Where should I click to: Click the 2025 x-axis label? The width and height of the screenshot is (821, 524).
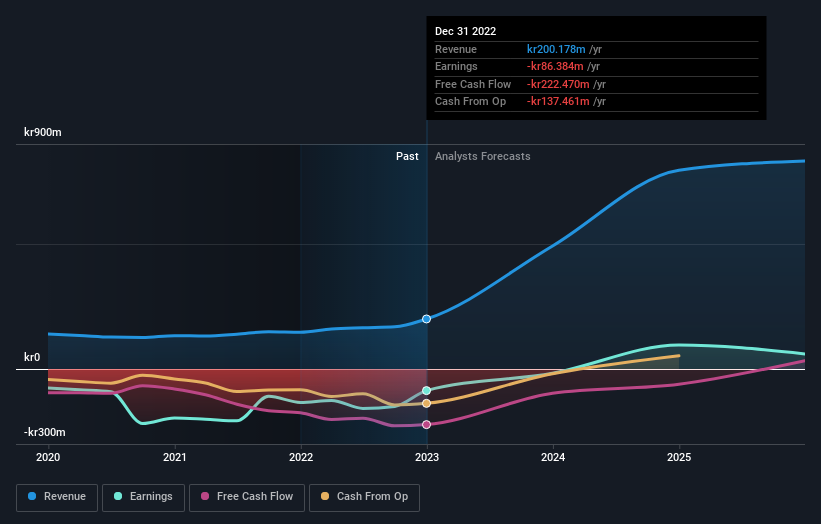679,457
